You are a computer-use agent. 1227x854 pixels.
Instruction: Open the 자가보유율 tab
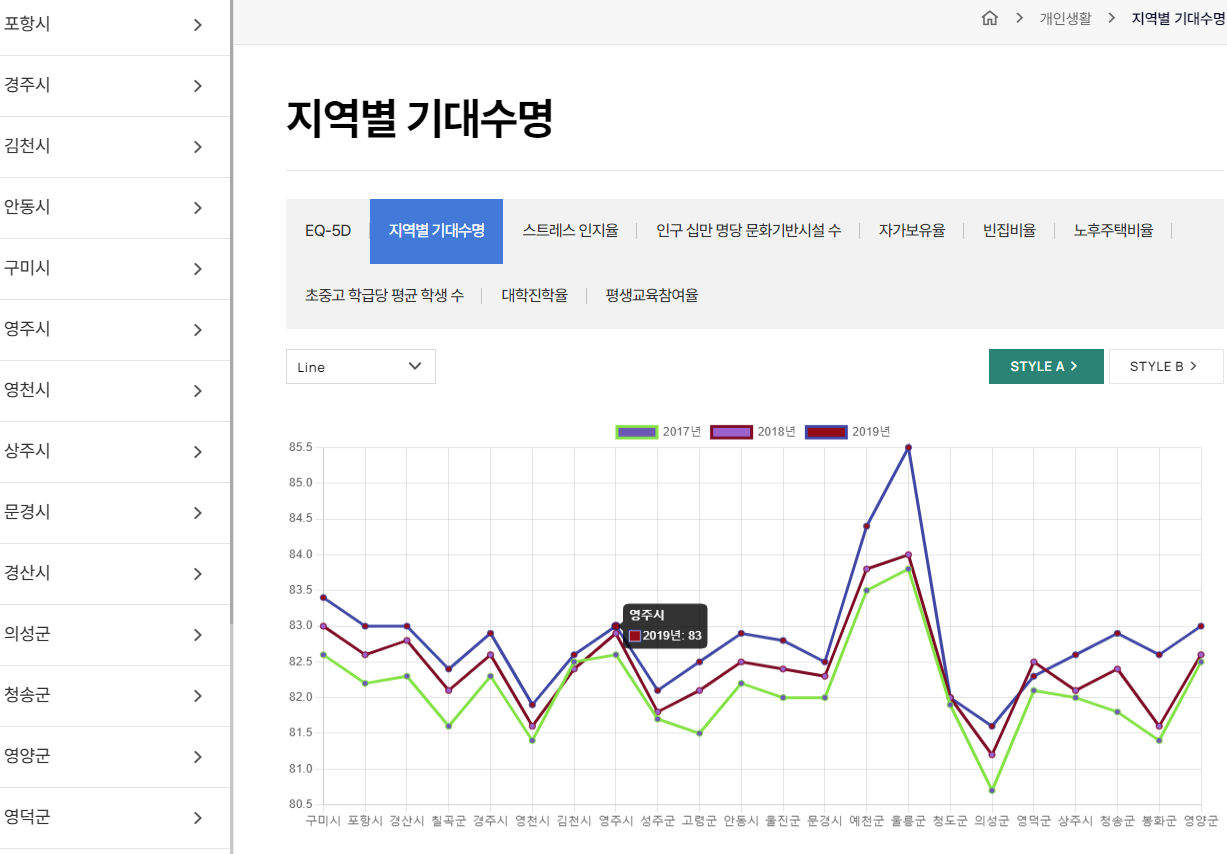coord(911,231)
